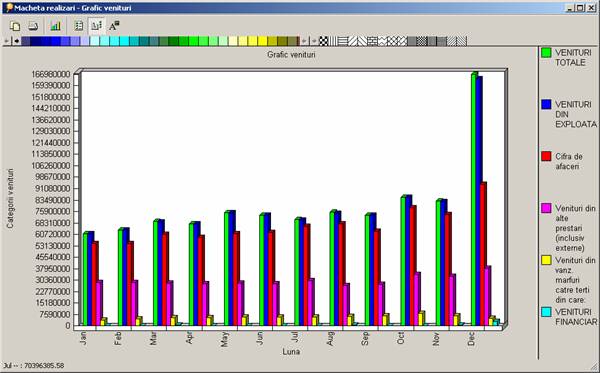Image resolution: width=600 pixels, height=373 pixels.
Task: Pick the cyan color swatch in palette
Action: (124, 41)
